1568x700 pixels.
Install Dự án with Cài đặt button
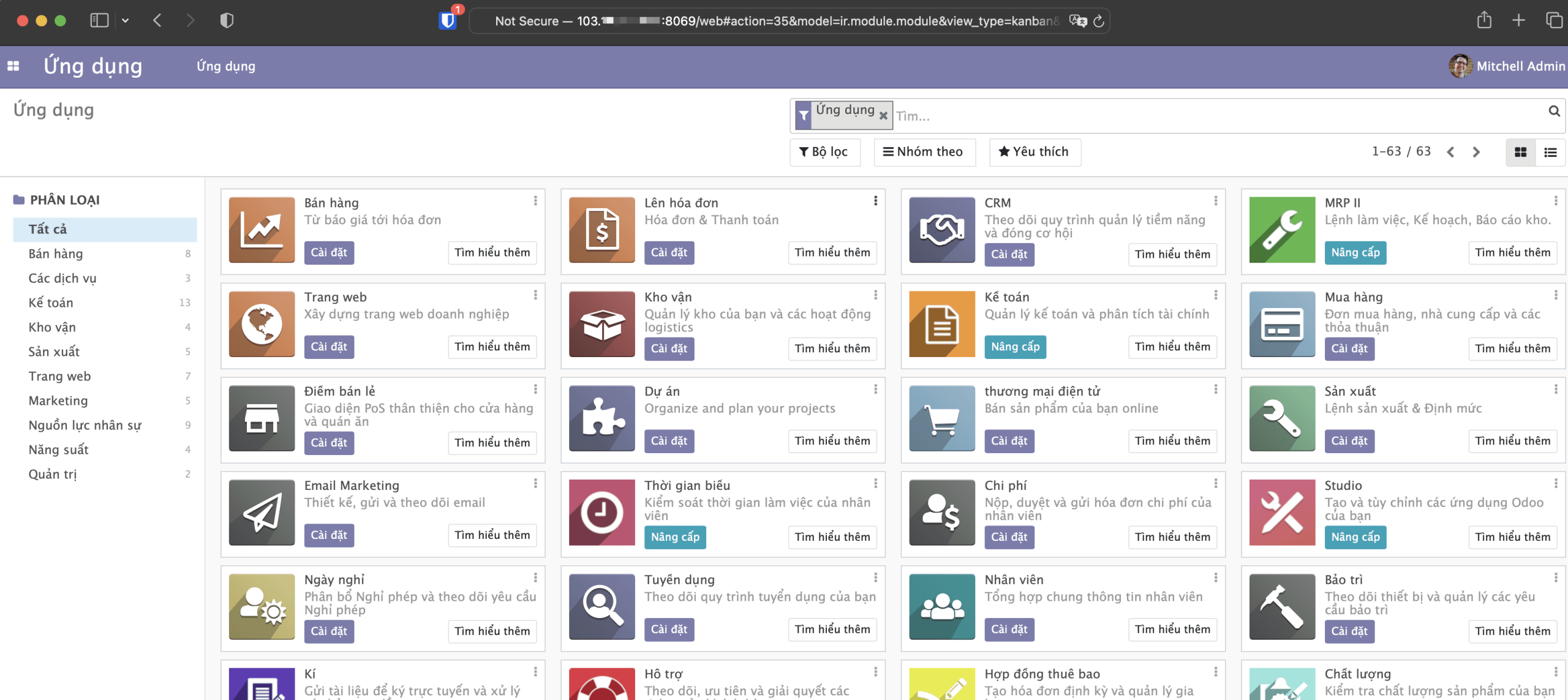tap(669, 441)
